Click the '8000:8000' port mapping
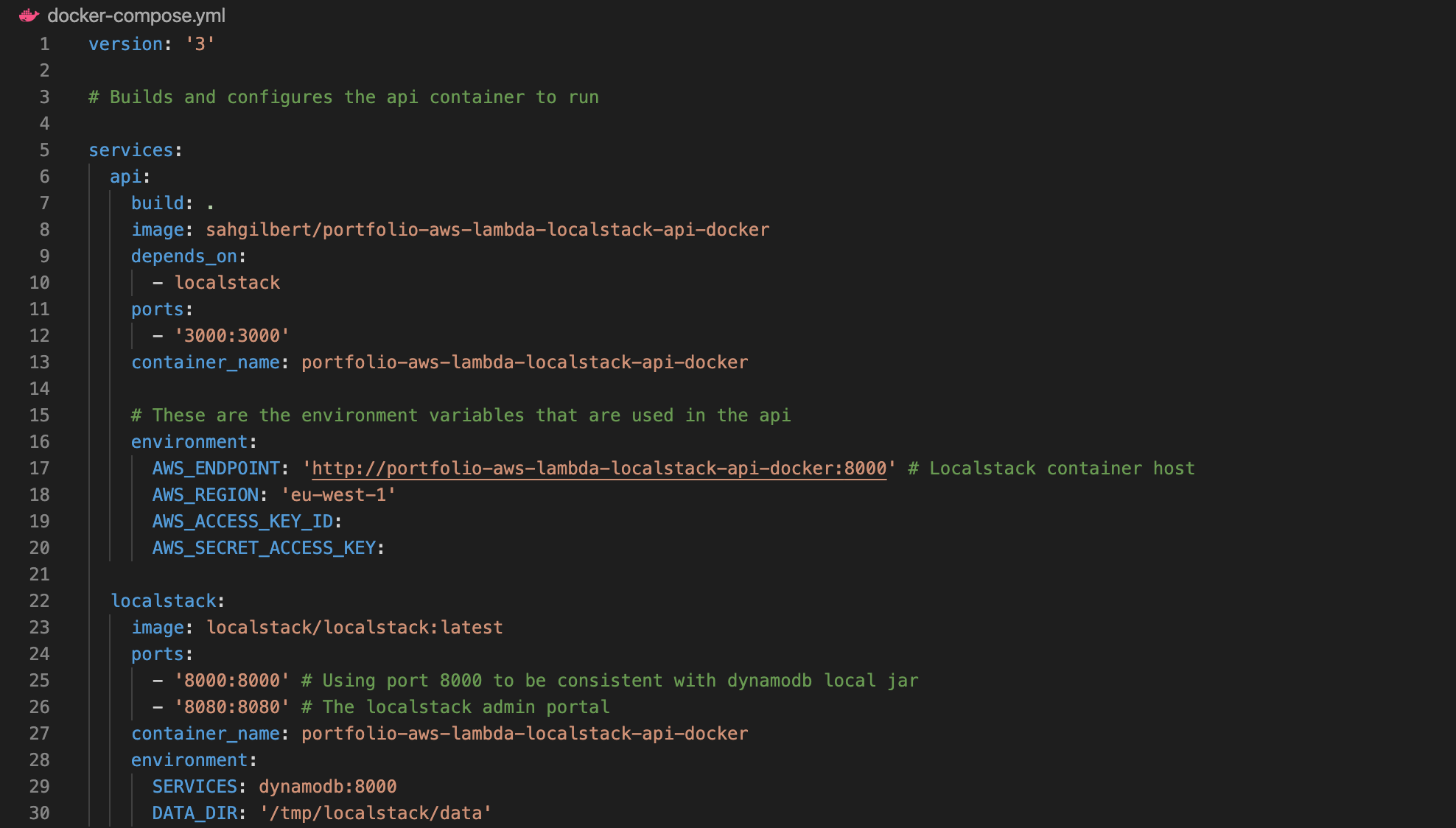 [231, 681]
